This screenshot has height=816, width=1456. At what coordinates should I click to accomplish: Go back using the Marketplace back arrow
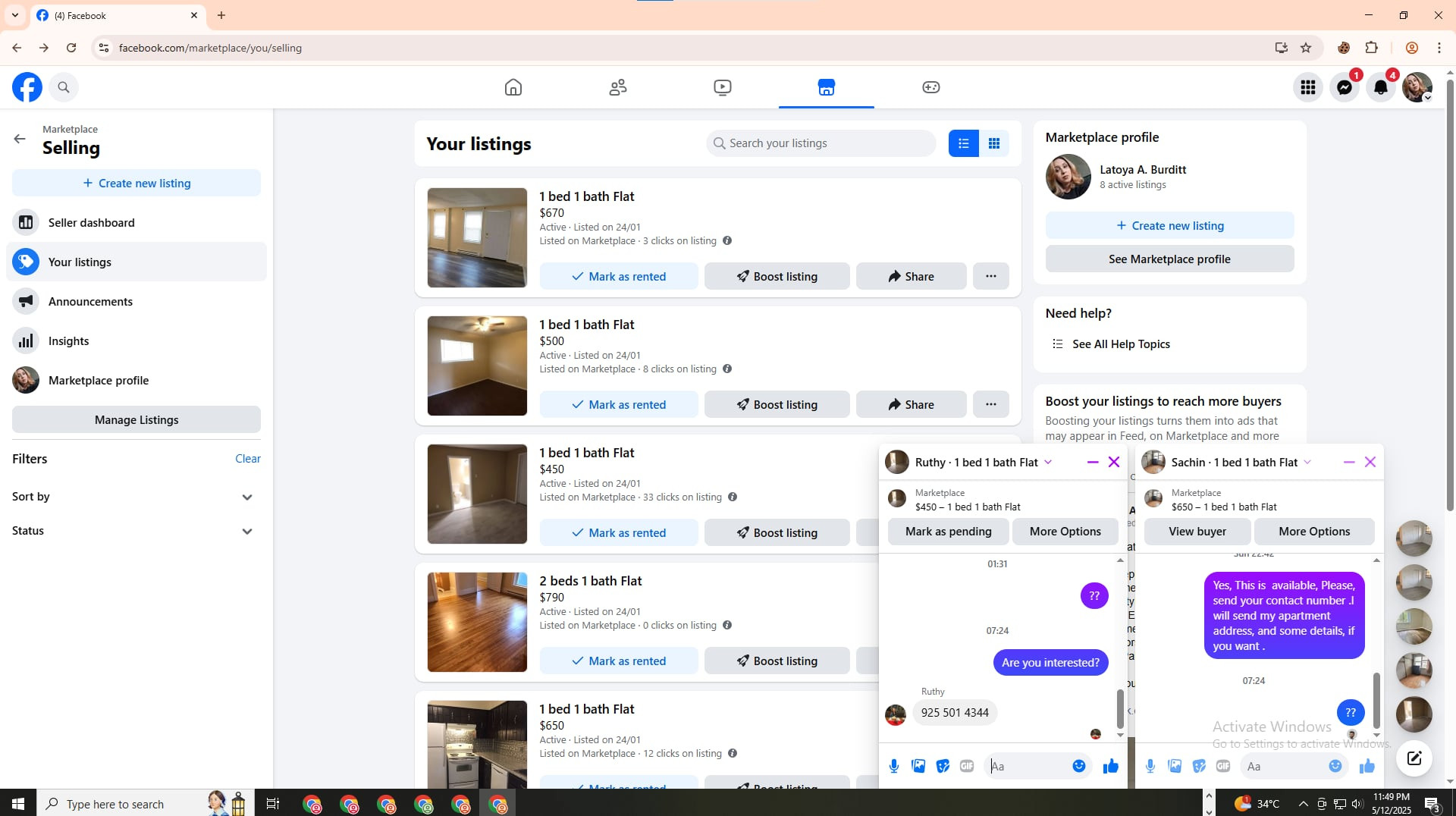(20, 139)
